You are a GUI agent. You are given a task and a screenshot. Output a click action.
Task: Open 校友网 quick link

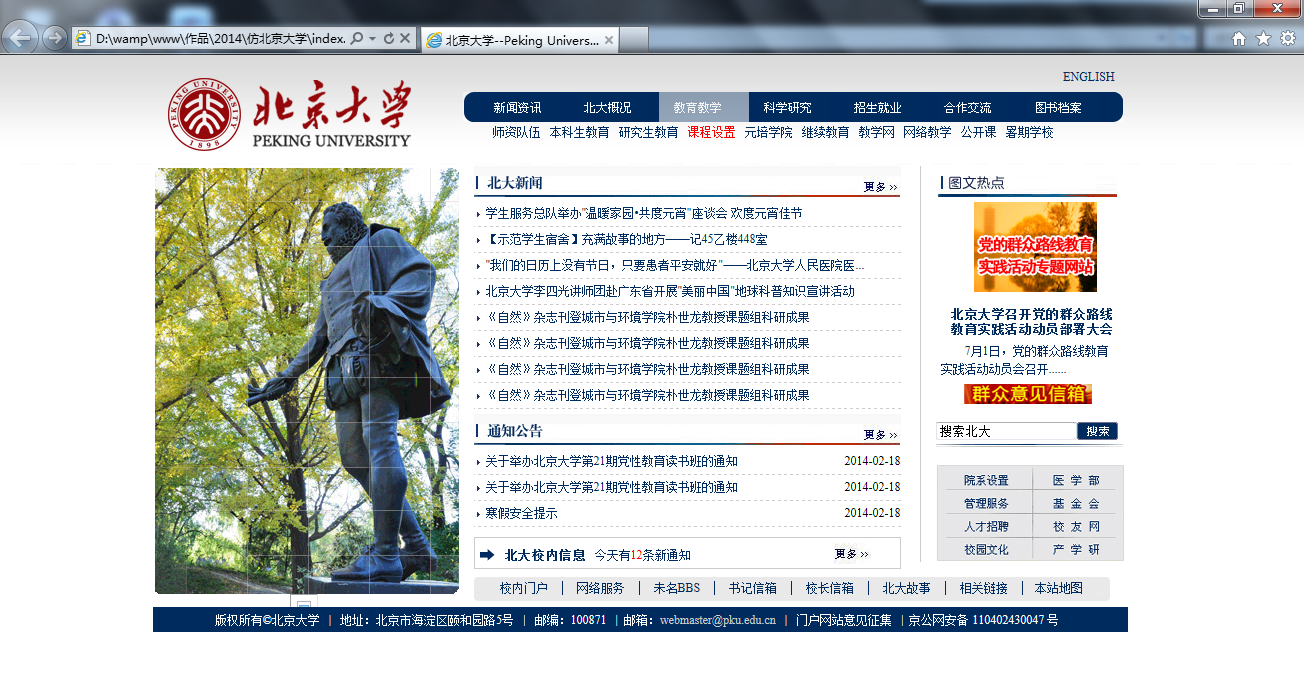[1076, 526]
